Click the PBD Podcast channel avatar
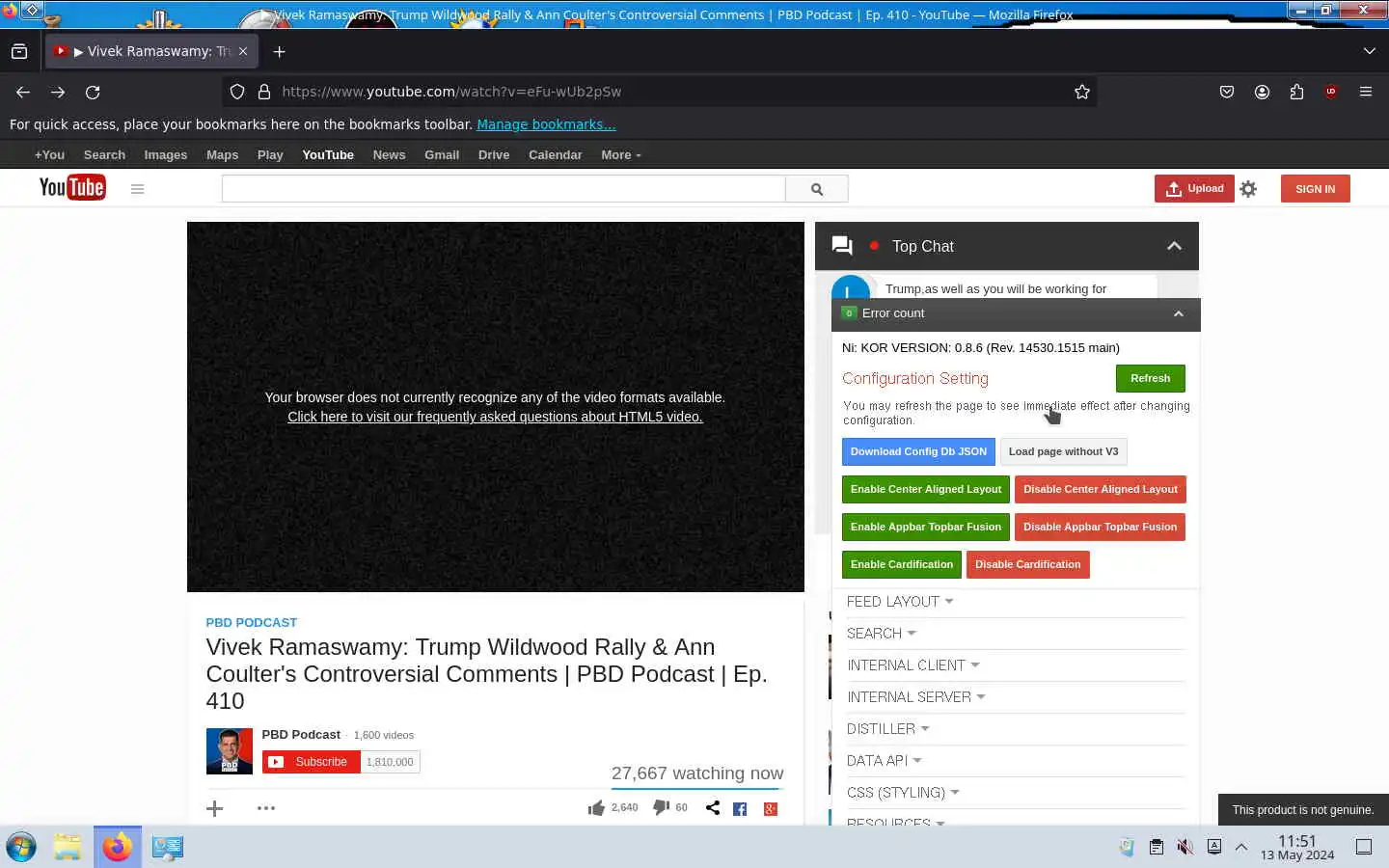1389x868 pixels. pyautogui.click(x=230, y=751)
